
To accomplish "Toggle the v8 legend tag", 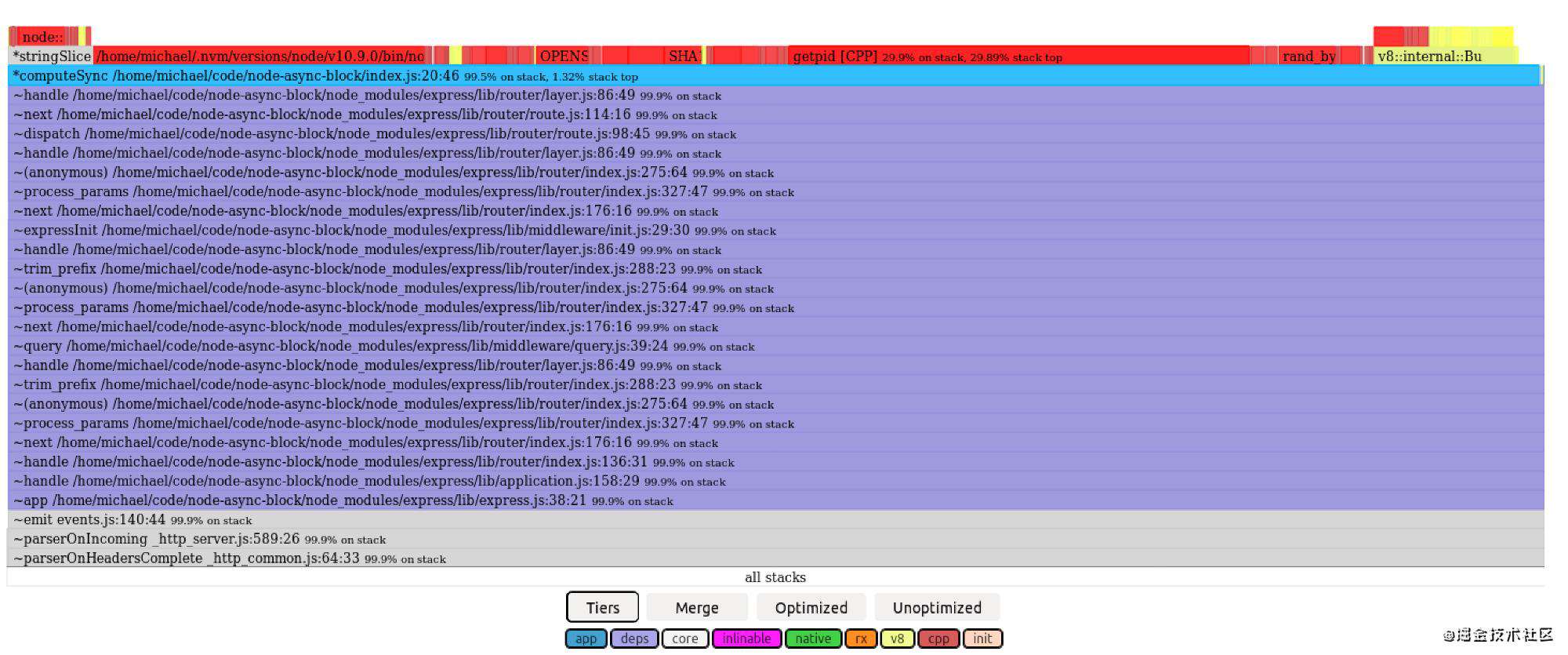I will point(897,639).
